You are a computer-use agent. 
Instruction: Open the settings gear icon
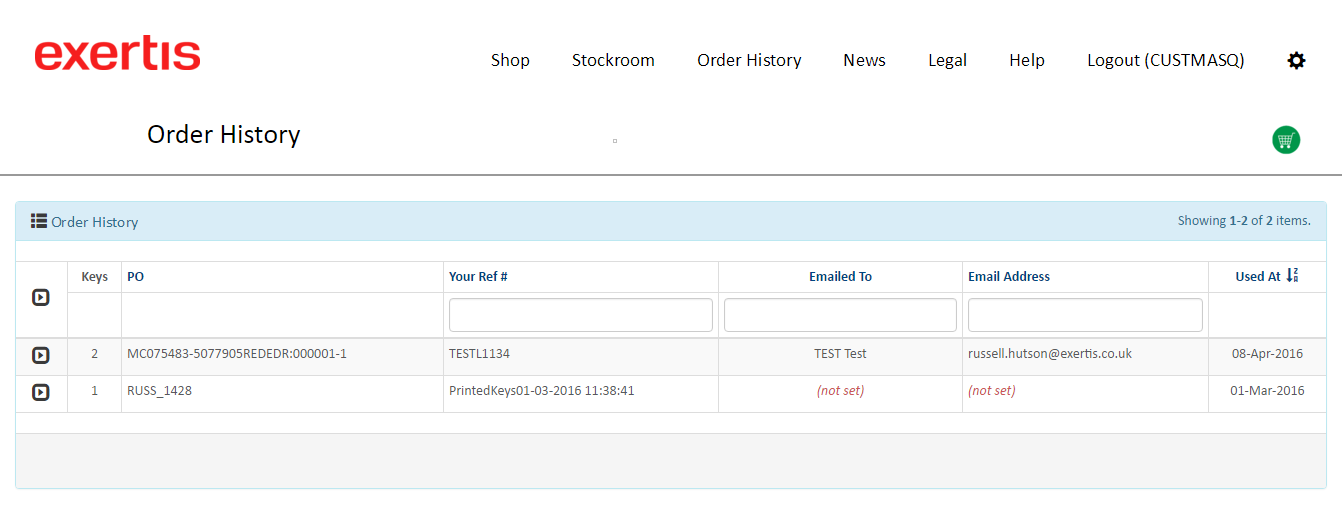(x=1296, y=61)
